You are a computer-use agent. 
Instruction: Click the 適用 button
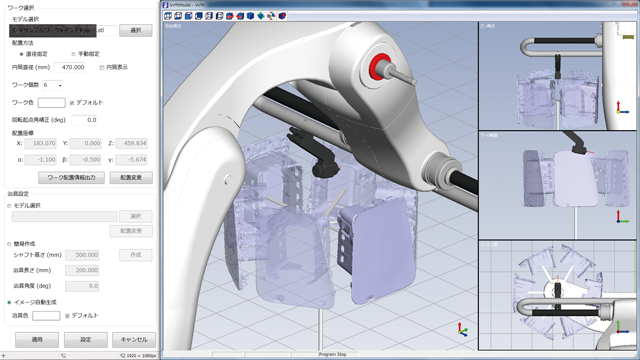pos(37,340)
